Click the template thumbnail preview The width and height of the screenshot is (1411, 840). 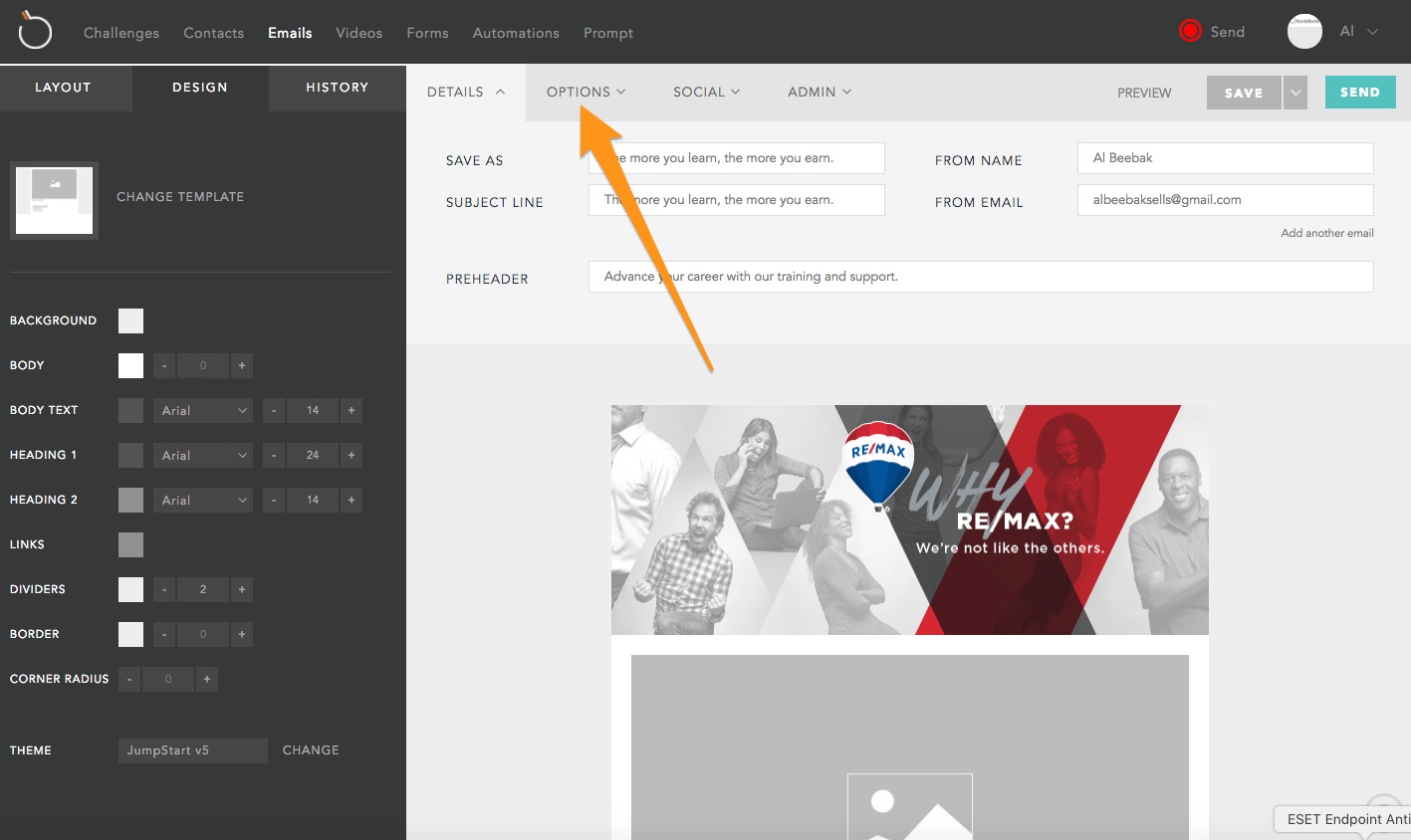pyautogui.click(x=54, y=200)
